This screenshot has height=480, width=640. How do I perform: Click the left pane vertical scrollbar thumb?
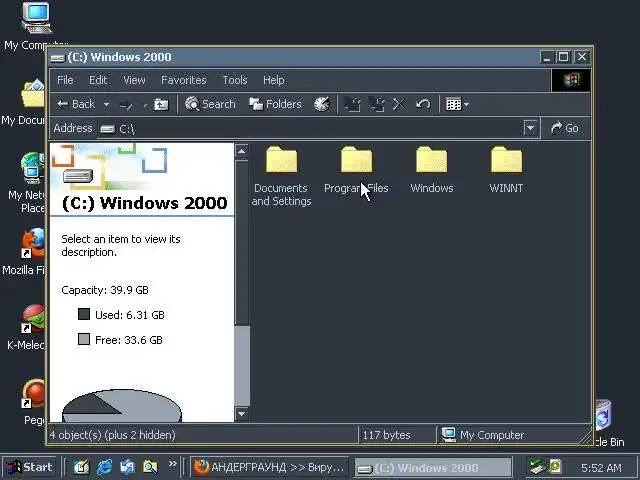(242, 366)
